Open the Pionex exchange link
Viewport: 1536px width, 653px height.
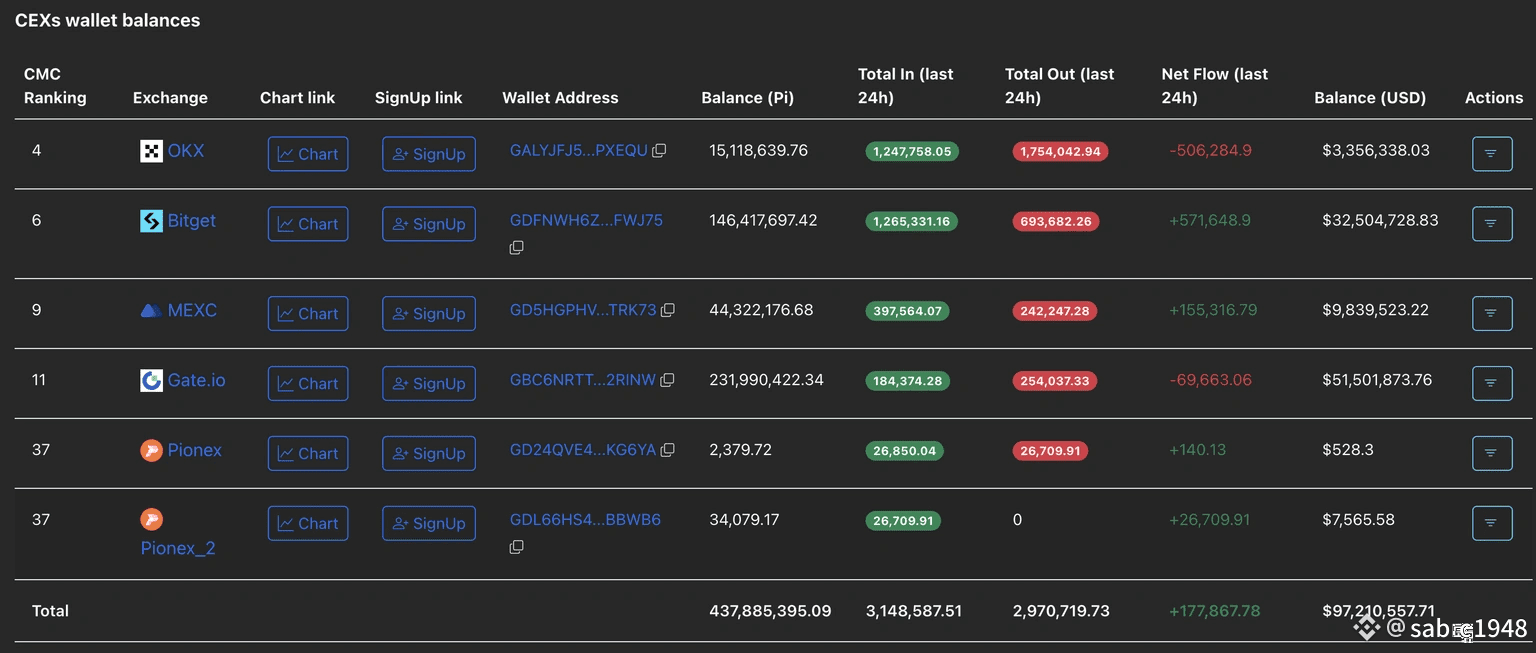pyautogui.click(x=194, y=450)
